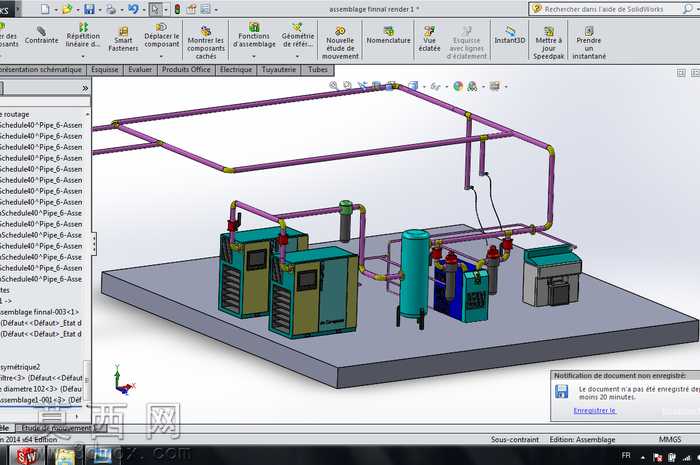Open the Produits Office tab
This screenshot has height=465, width=700.
[186, 70]
